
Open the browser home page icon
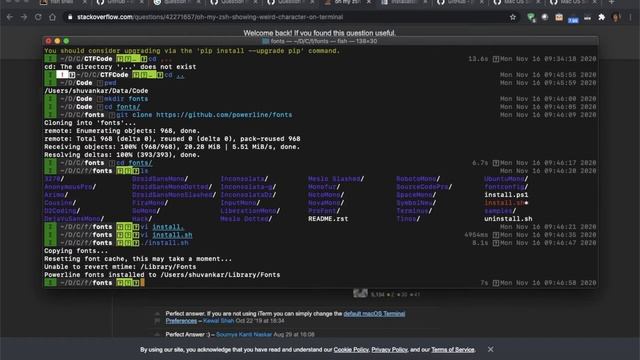coord(52,17)
